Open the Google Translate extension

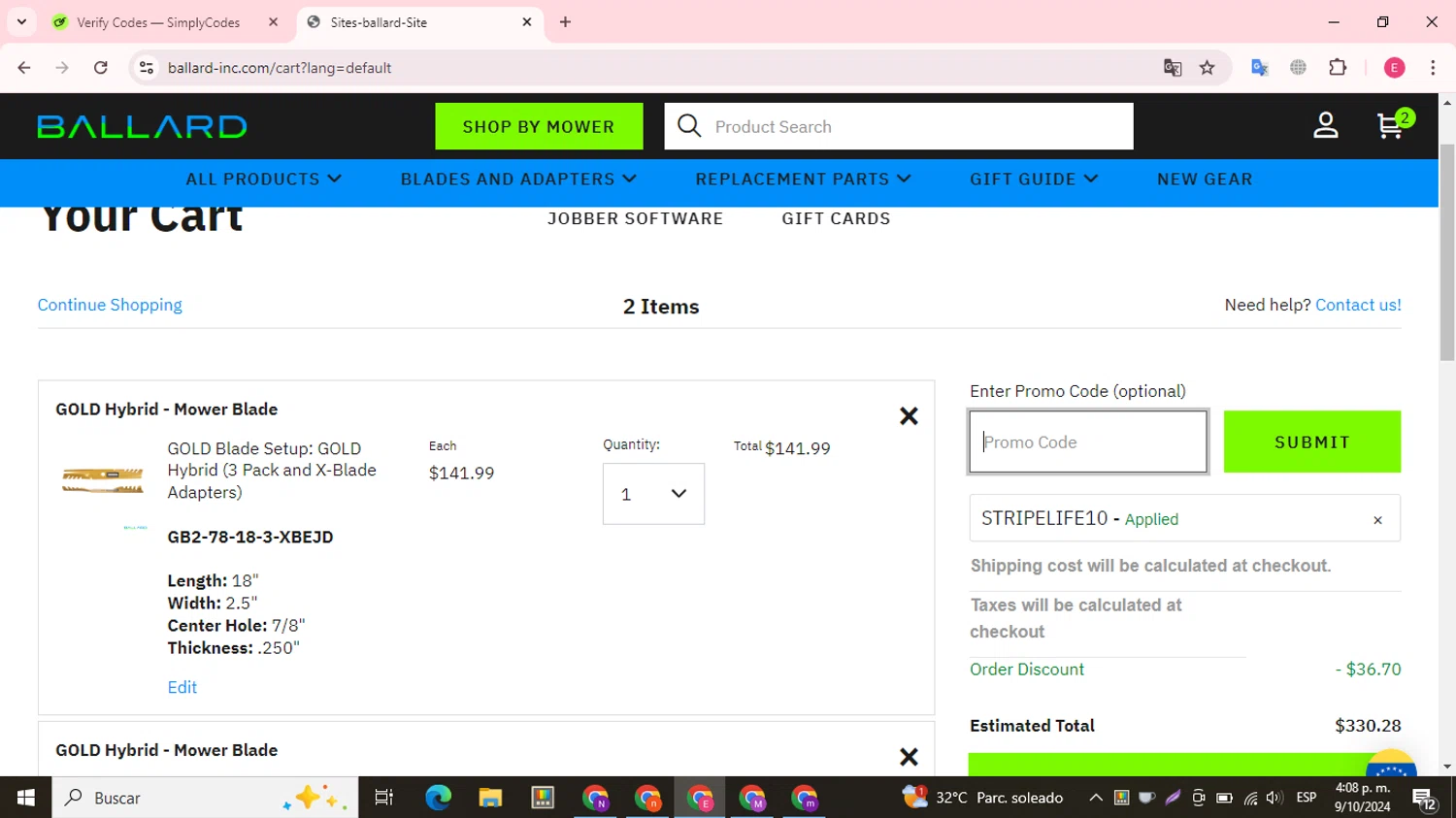coord(1260,68)
